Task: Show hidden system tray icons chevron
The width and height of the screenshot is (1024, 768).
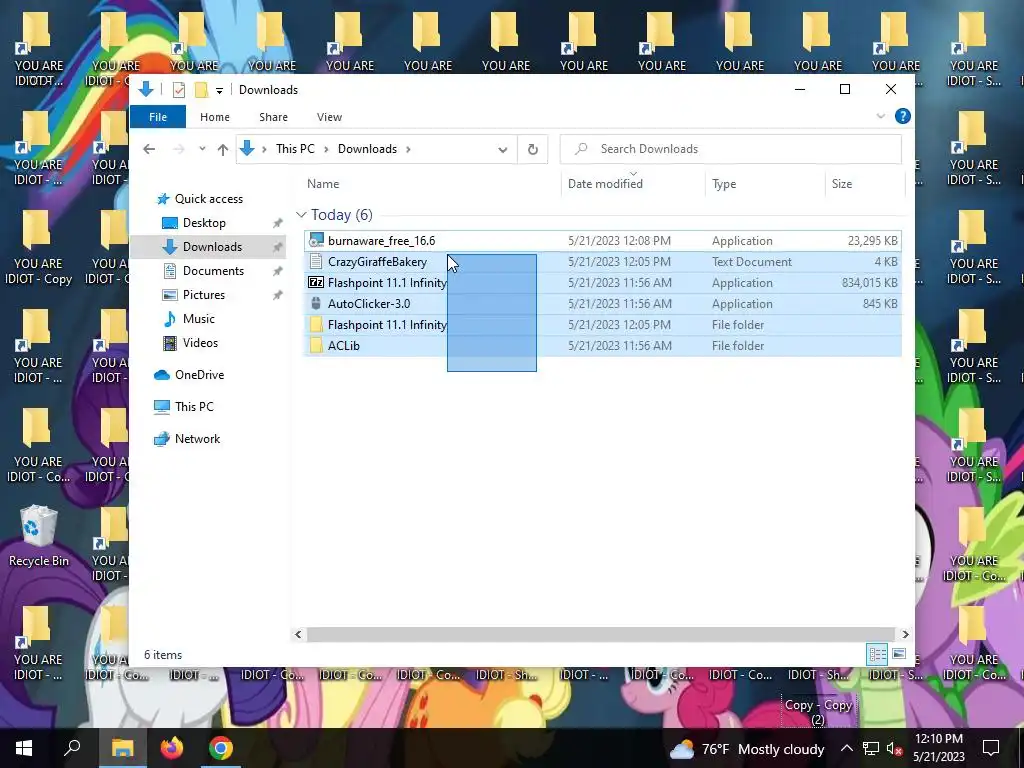Action: point(846,748)
